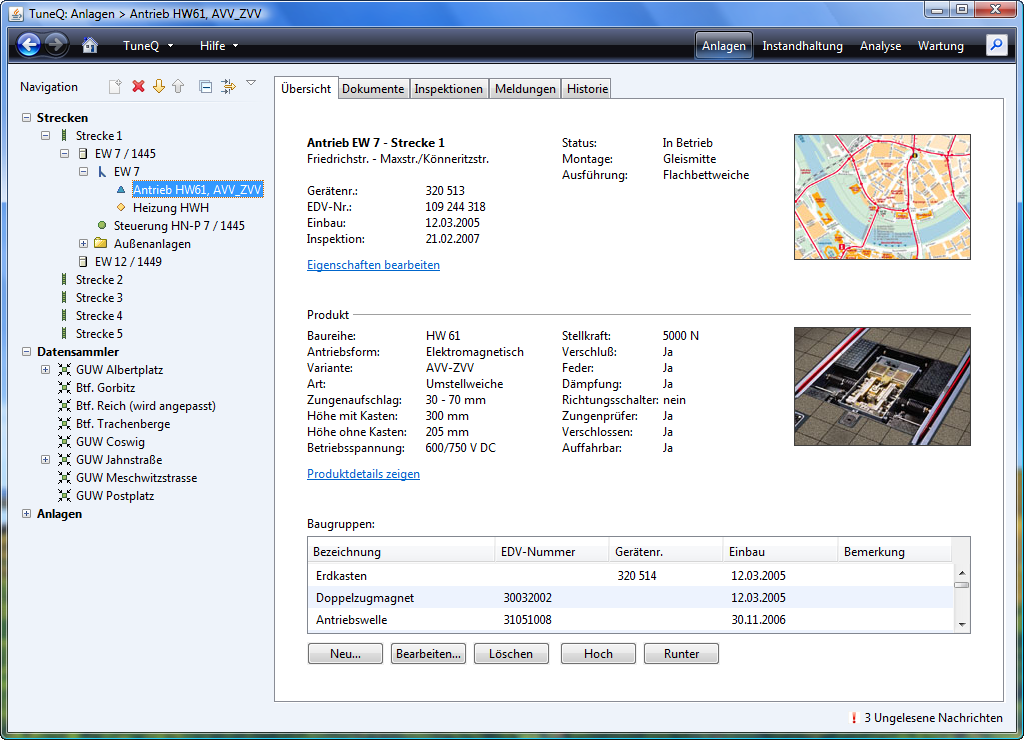
Task: Collapse the EW 7 / 1445 node
Action: click(65, 153)
